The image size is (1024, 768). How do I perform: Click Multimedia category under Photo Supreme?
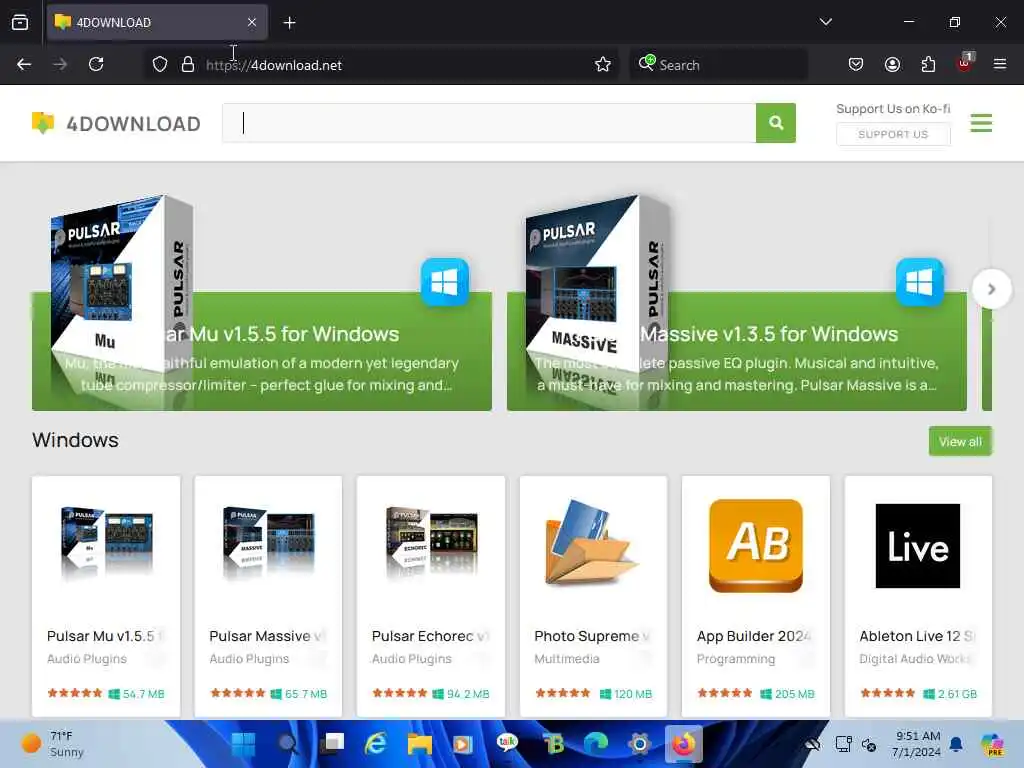[x=566, y=659]
